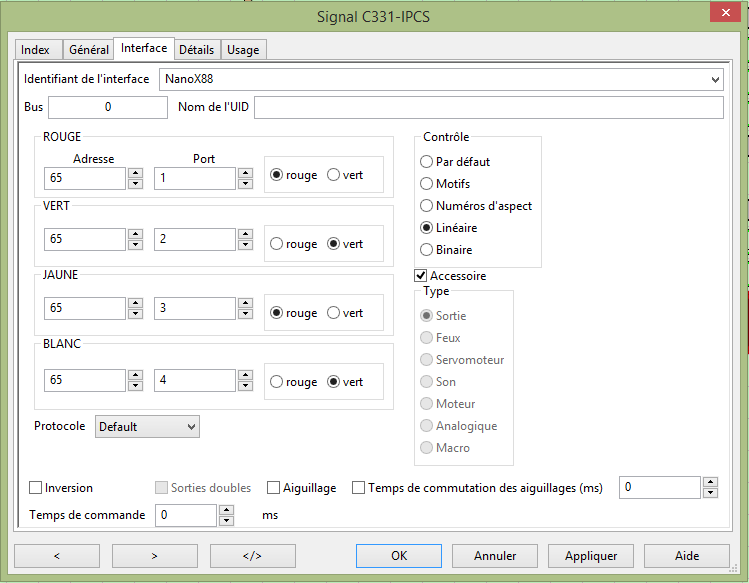Select 'vert' radio in ROUGE group
The image size is (749, 583).
point(334,175)
